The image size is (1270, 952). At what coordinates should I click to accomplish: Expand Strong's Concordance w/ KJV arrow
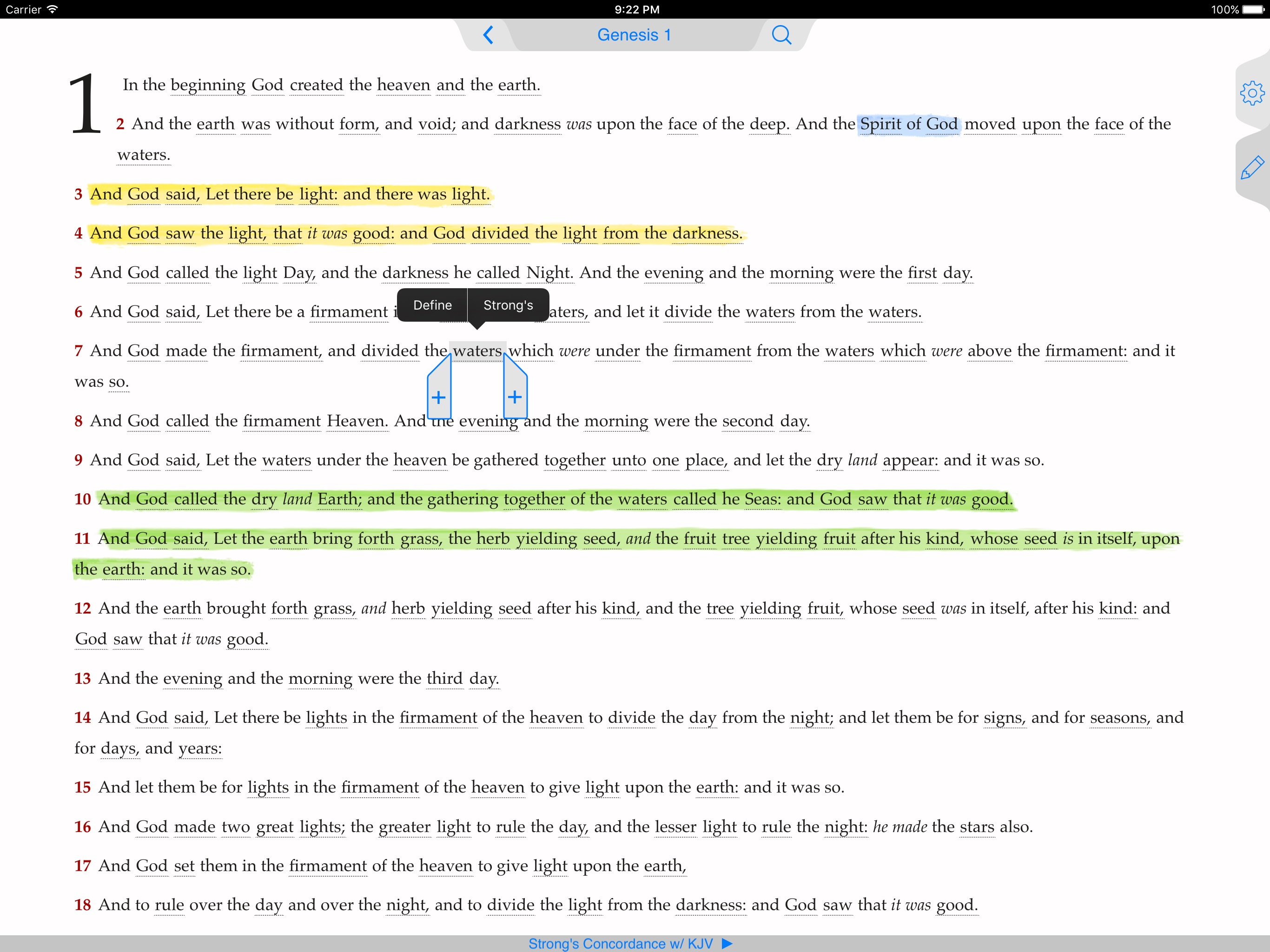(727, 943)
